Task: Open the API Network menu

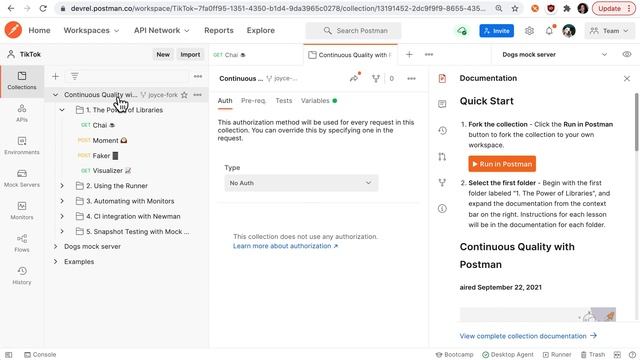Action: (162, 30)
